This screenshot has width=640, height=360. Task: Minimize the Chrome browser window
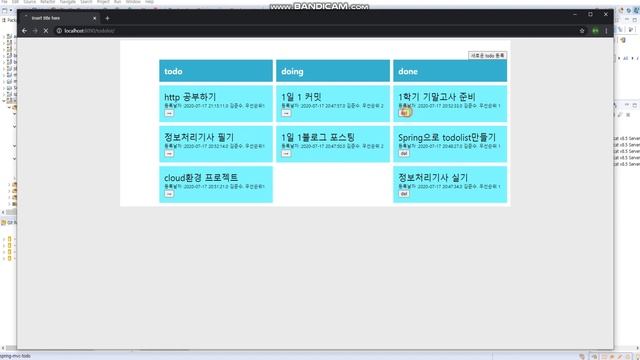(x=575, y=14)
